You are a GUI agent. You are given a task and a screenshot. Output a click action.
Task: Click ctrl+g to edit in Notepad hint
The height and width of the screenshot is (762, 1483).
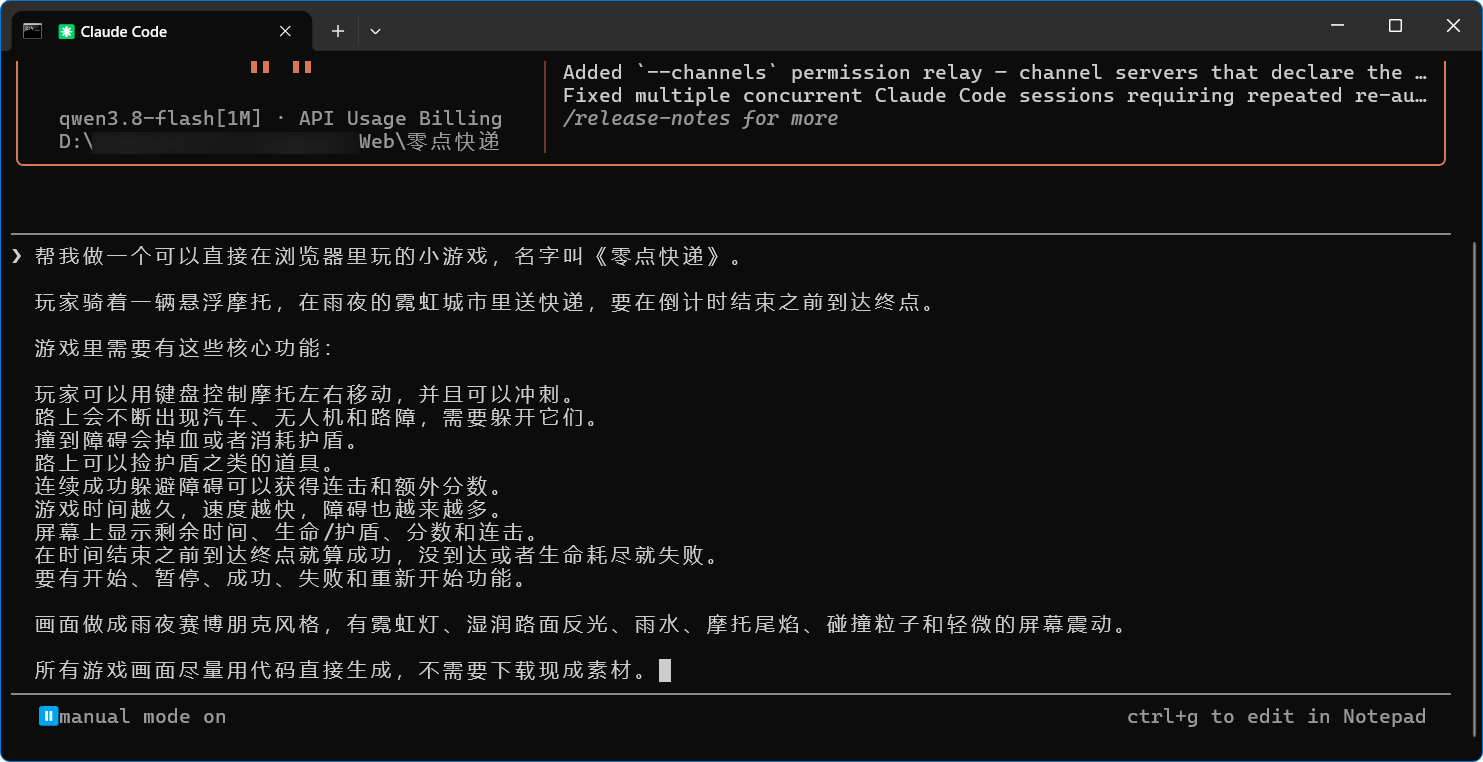[x=1276, y=717]
